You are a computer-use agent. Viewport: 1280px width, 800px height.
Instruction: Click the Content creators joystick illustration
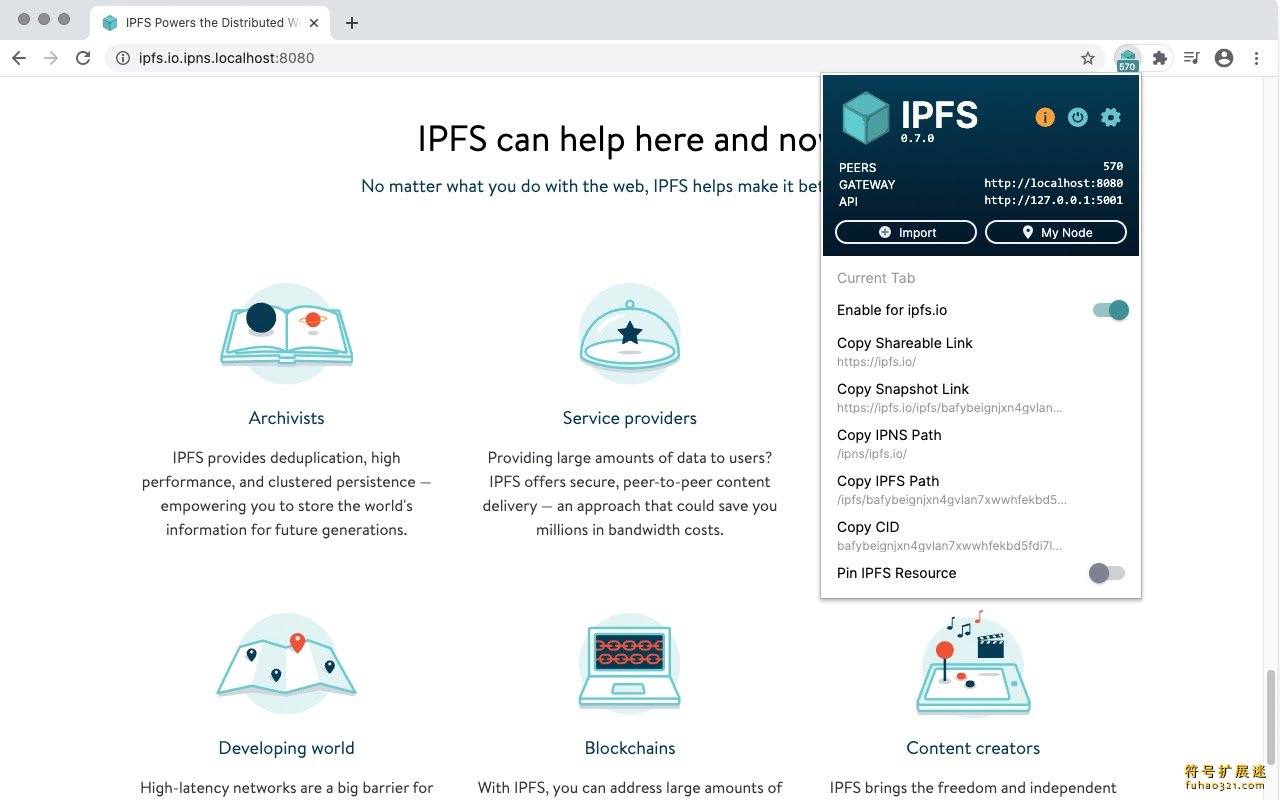click(x=973, y=663)
